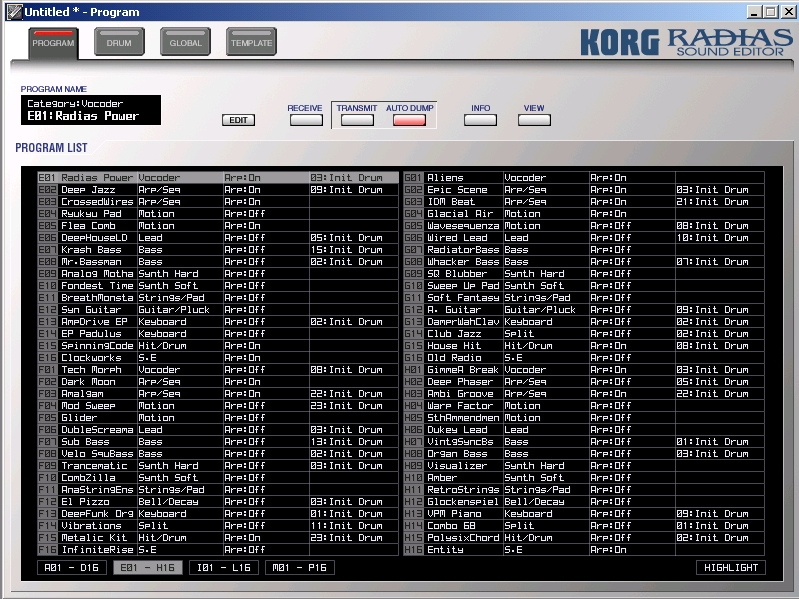The width and height of the screenshot is (799, 599).
Task: Select program G01 Aliens
Action: pos(584,178)
